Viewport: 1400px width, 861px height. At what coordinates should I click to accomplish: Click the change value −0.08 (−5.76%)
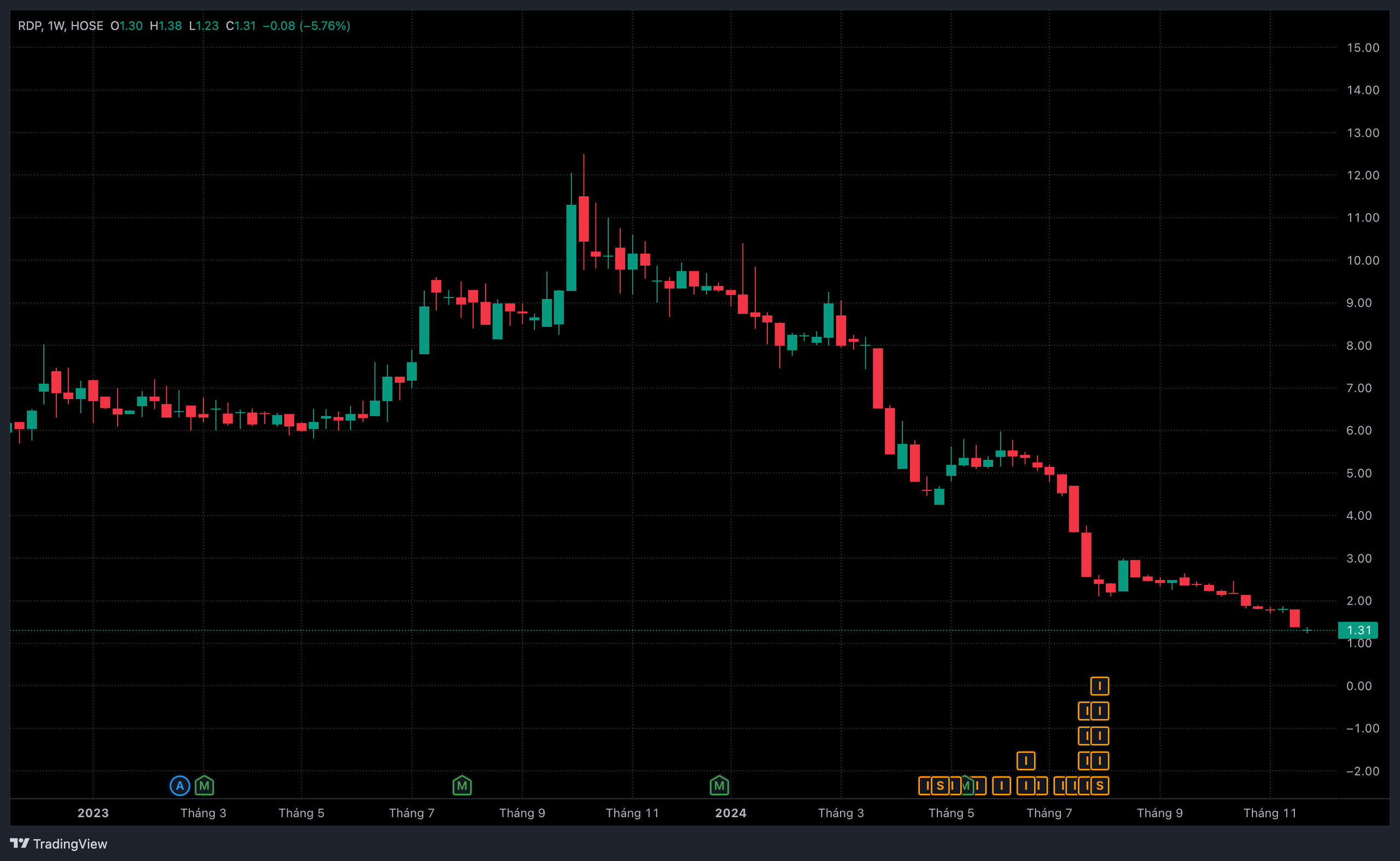(x=306, y=26)
